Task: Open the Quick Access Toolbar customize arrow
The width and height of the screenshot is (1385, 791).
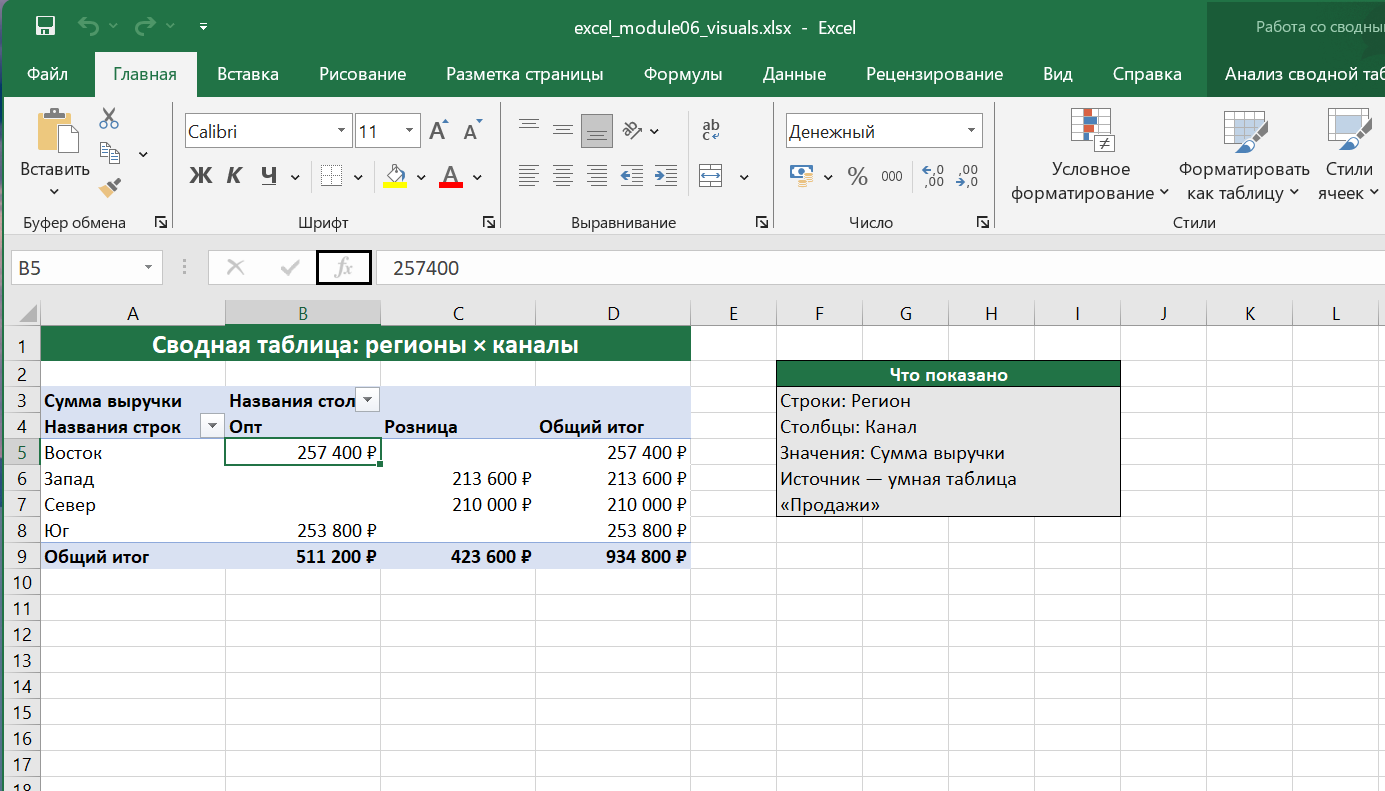Action: (204, 27)
